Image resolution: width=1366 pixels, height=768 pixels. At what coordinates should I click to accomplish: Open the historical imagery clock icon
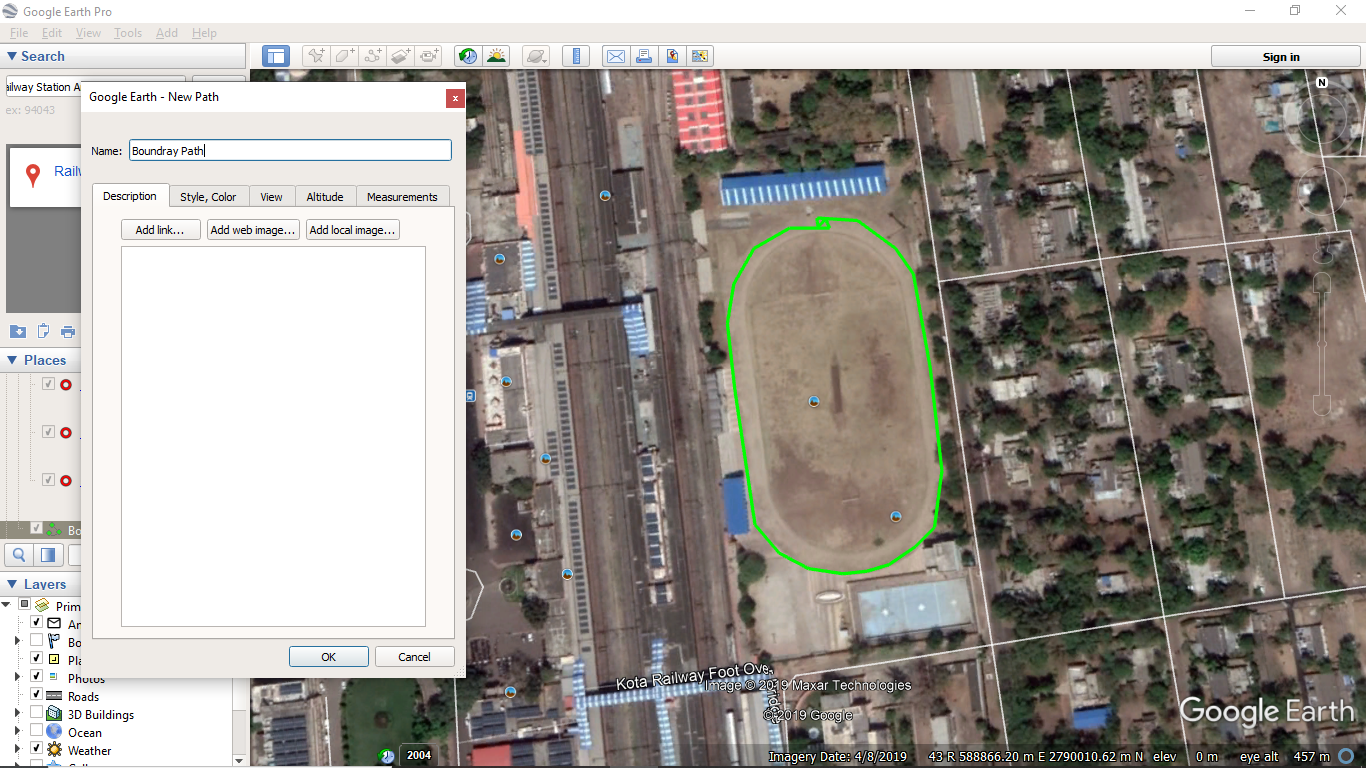click(x=467, y=57)
